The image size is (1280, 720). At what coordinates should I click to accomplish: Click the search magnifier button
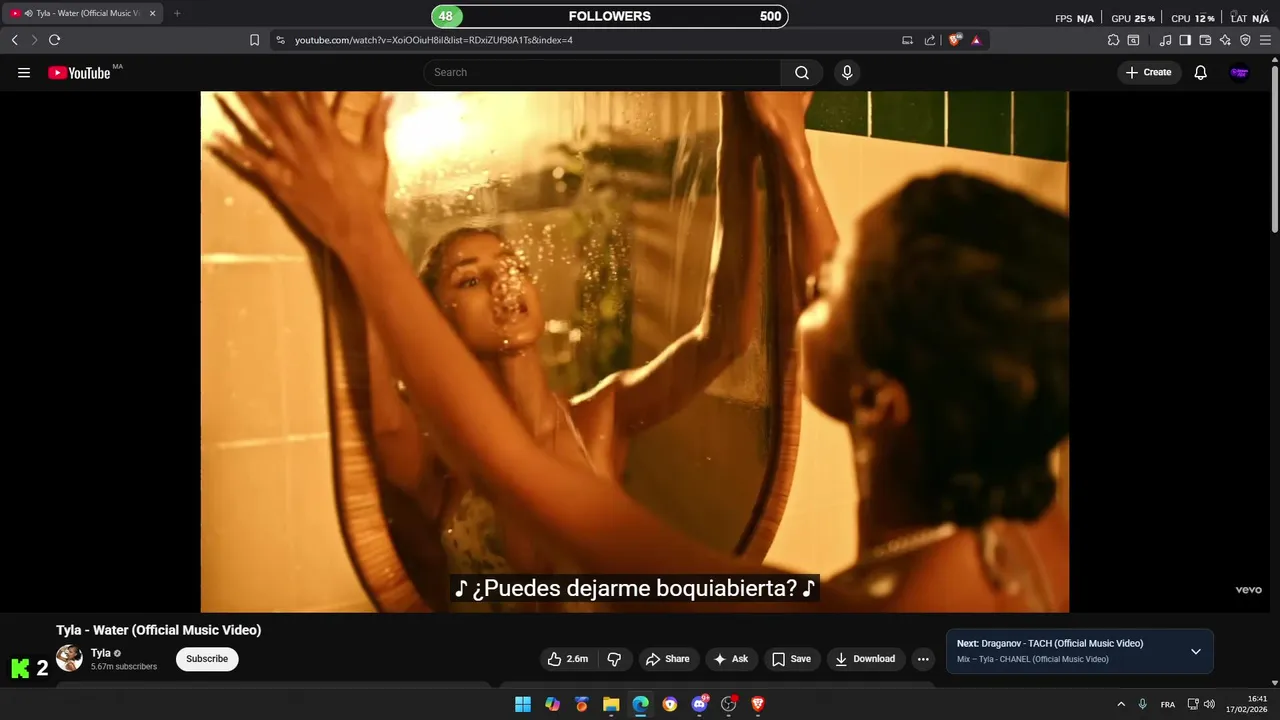(802, 72)
